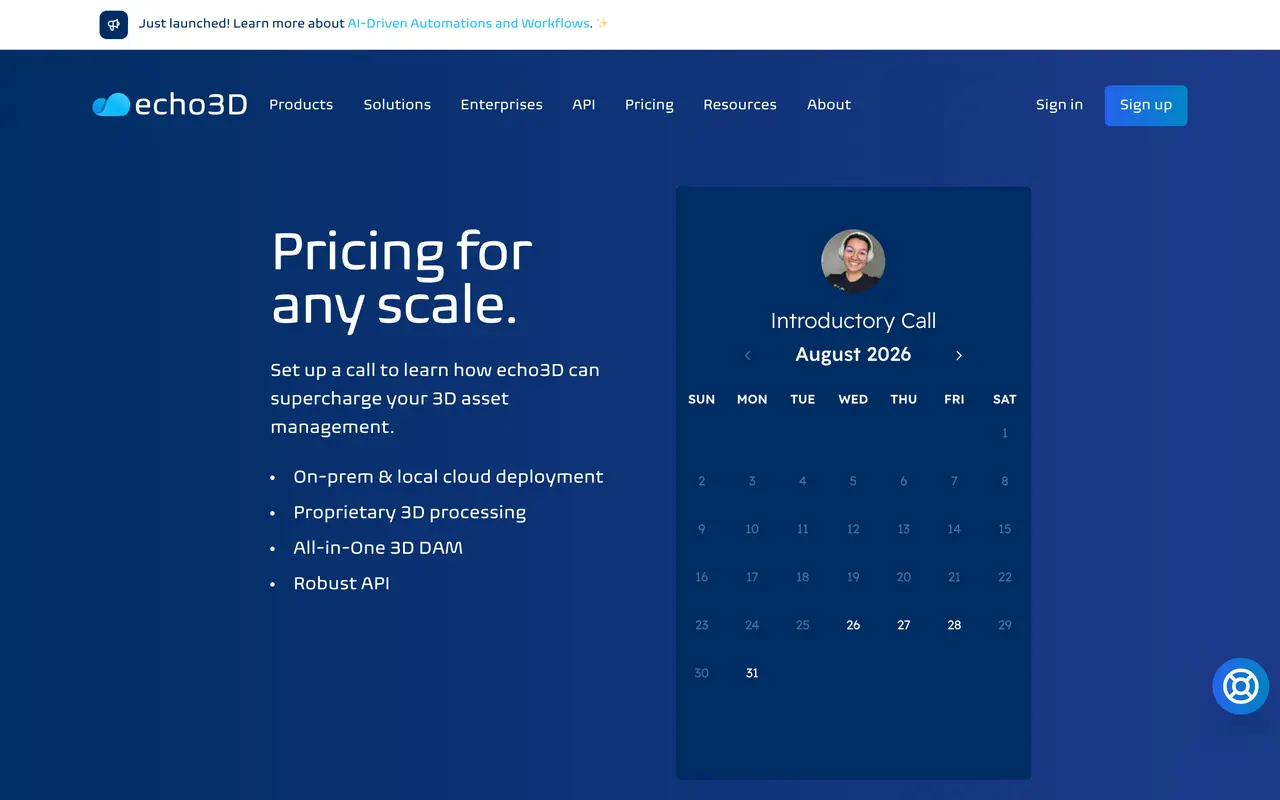
Task: Open the Solutions menu
Action: 397,105
